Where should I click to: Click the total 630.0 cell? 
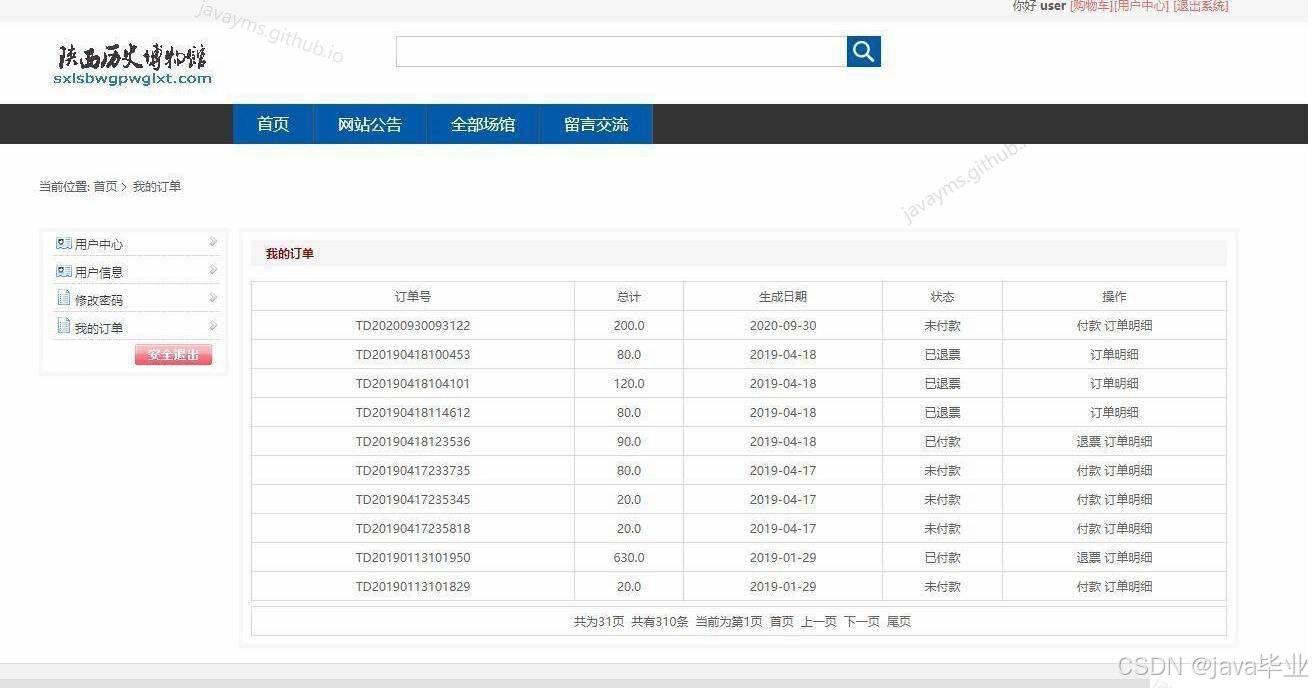[629, 558]
